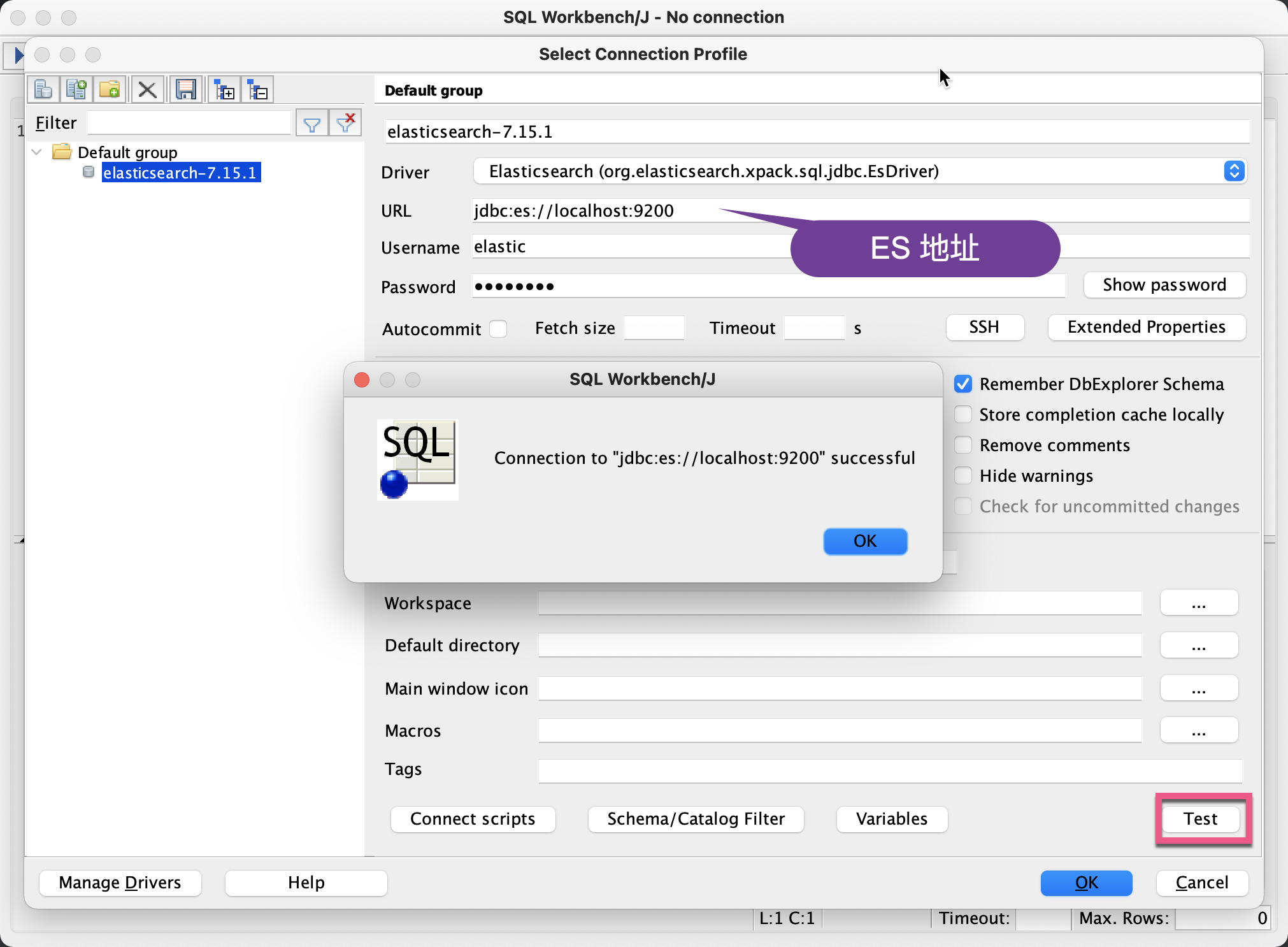Enable Hide warnings option
The image size is (1288, 947).
[962, 475]
